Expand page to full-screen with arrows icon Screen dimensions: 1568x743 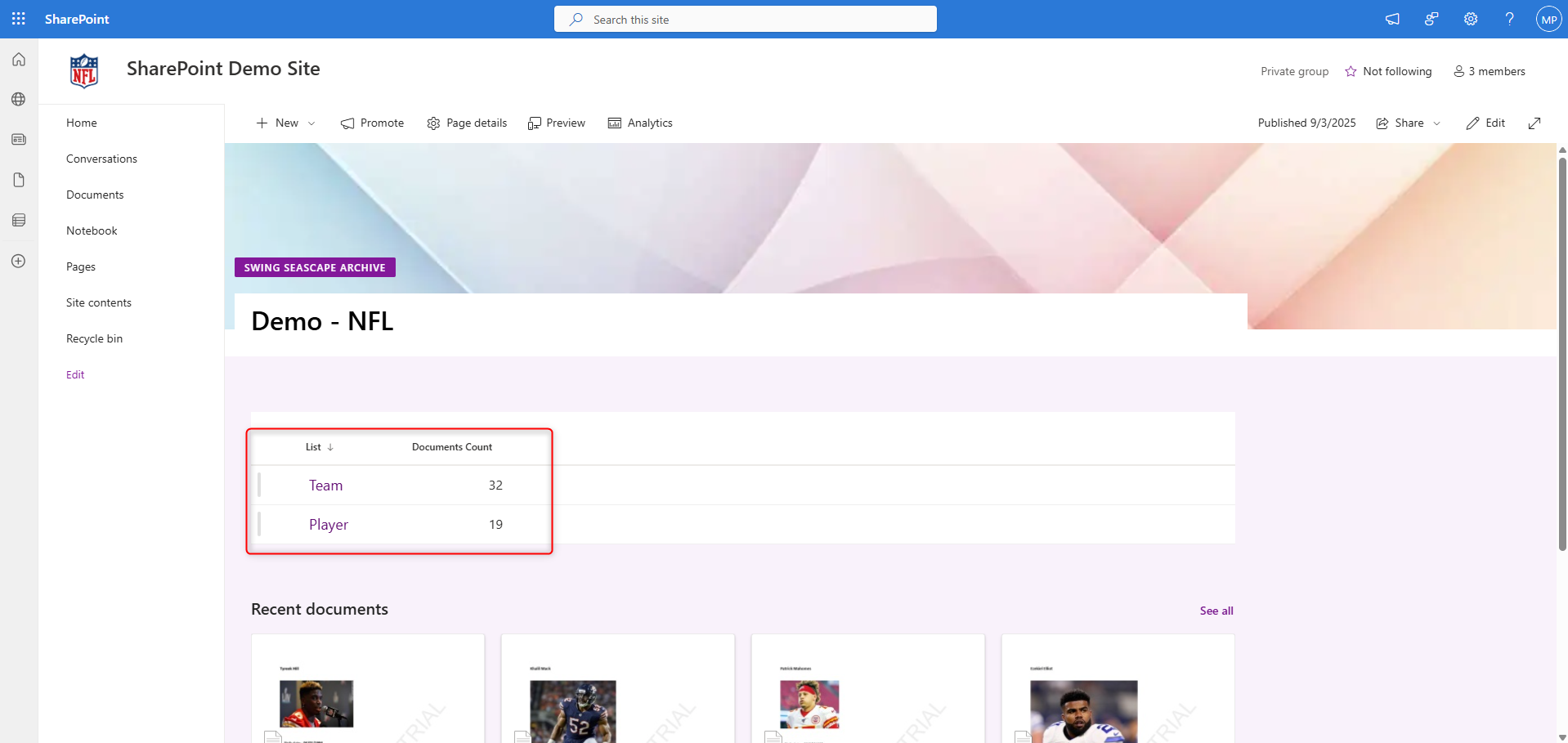click(1534, 123)
